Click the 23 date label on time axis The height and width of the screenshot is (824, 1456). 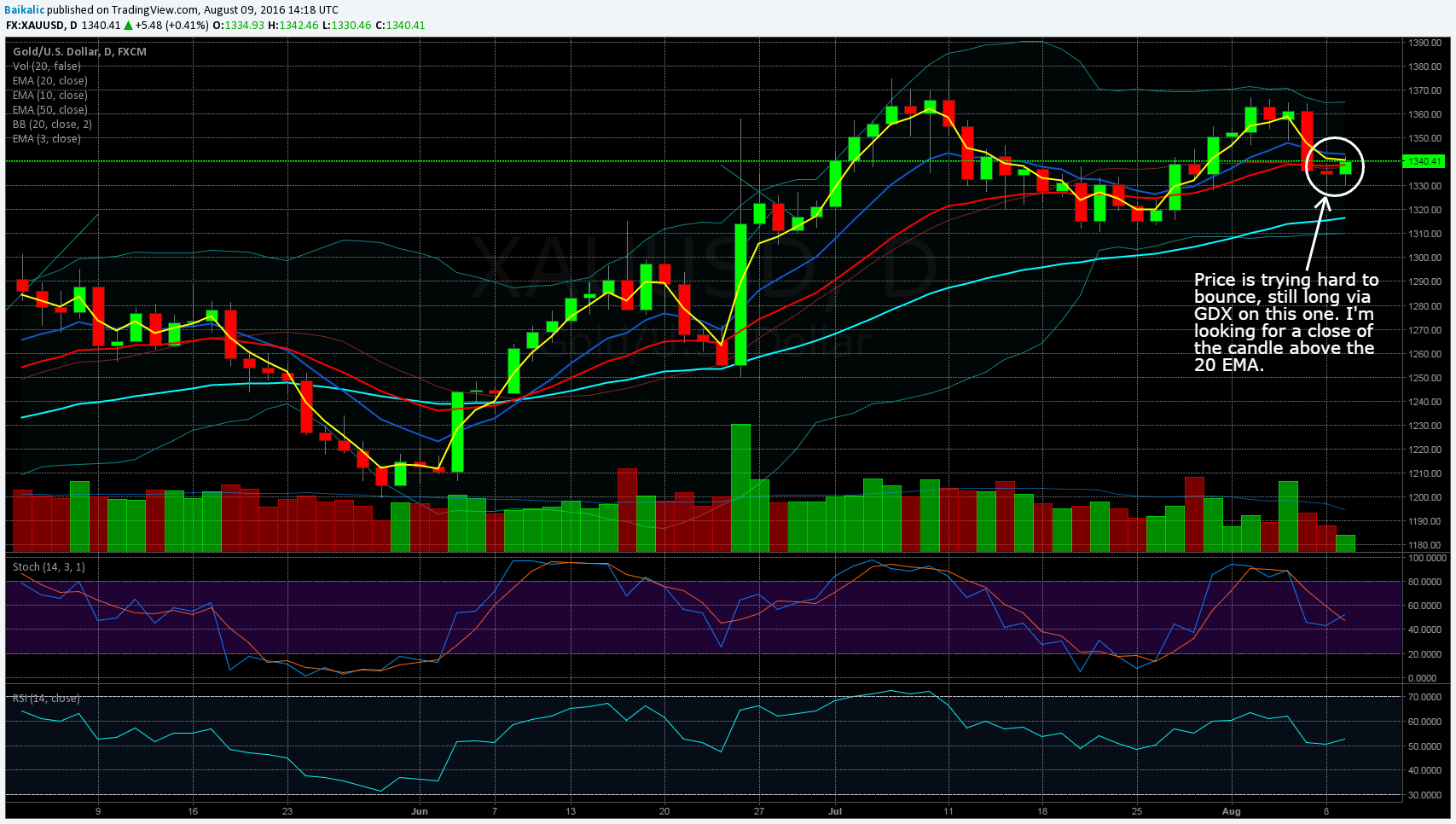pos(287,811)
